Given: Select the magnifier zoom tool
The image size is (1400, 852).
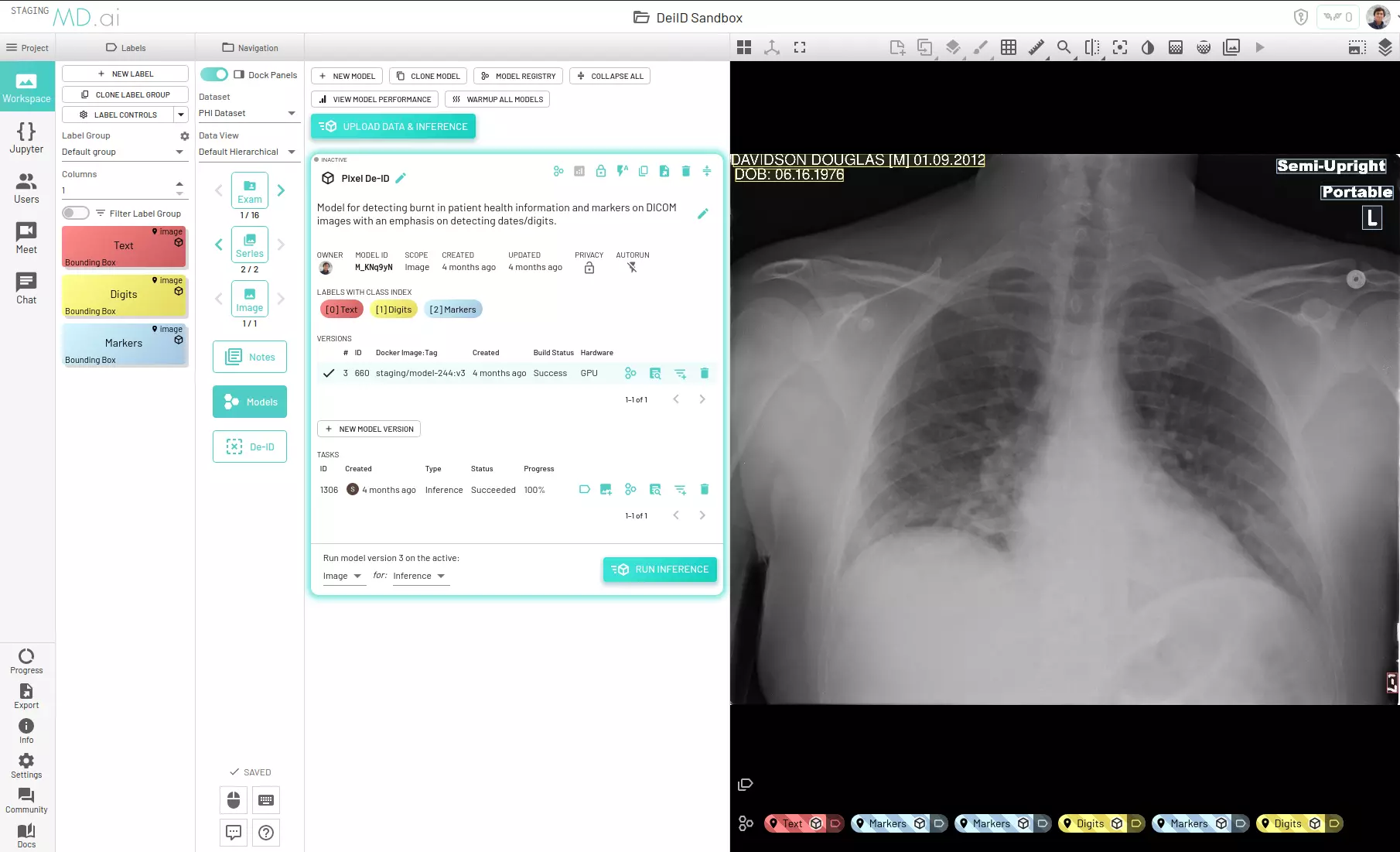Looking at the screenshot, I should [1064, 47].
